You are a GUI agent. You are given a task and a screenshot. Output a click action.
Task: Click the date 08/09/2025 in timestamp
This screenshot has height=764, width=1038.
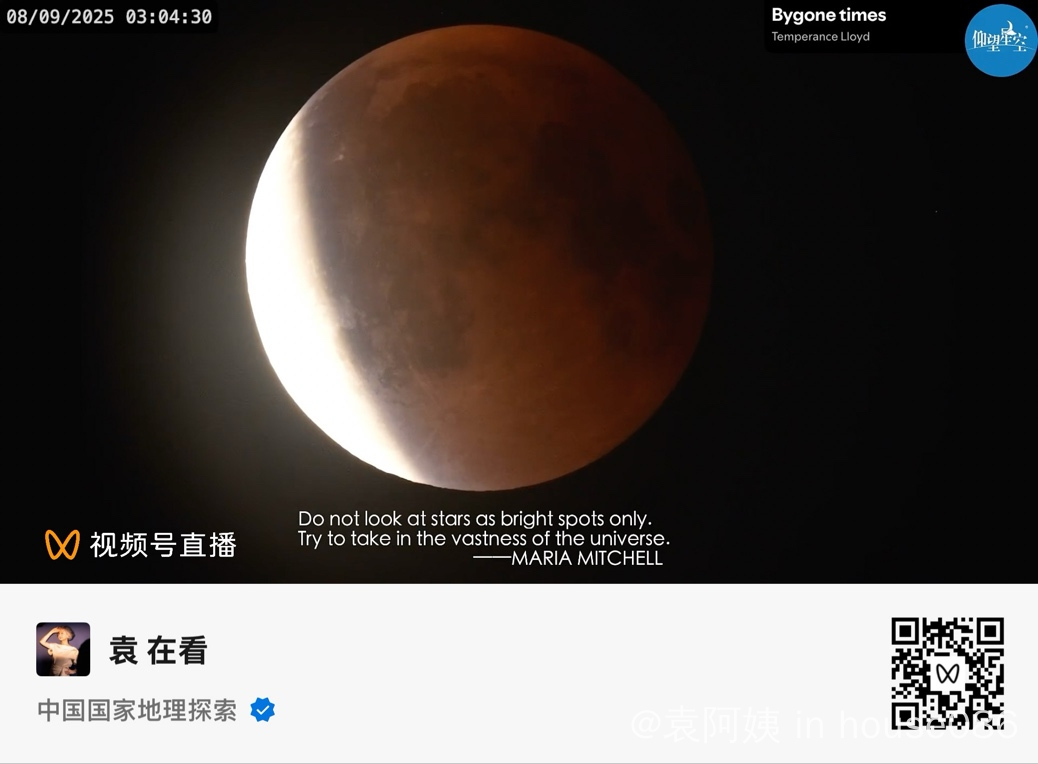(60, 17)
